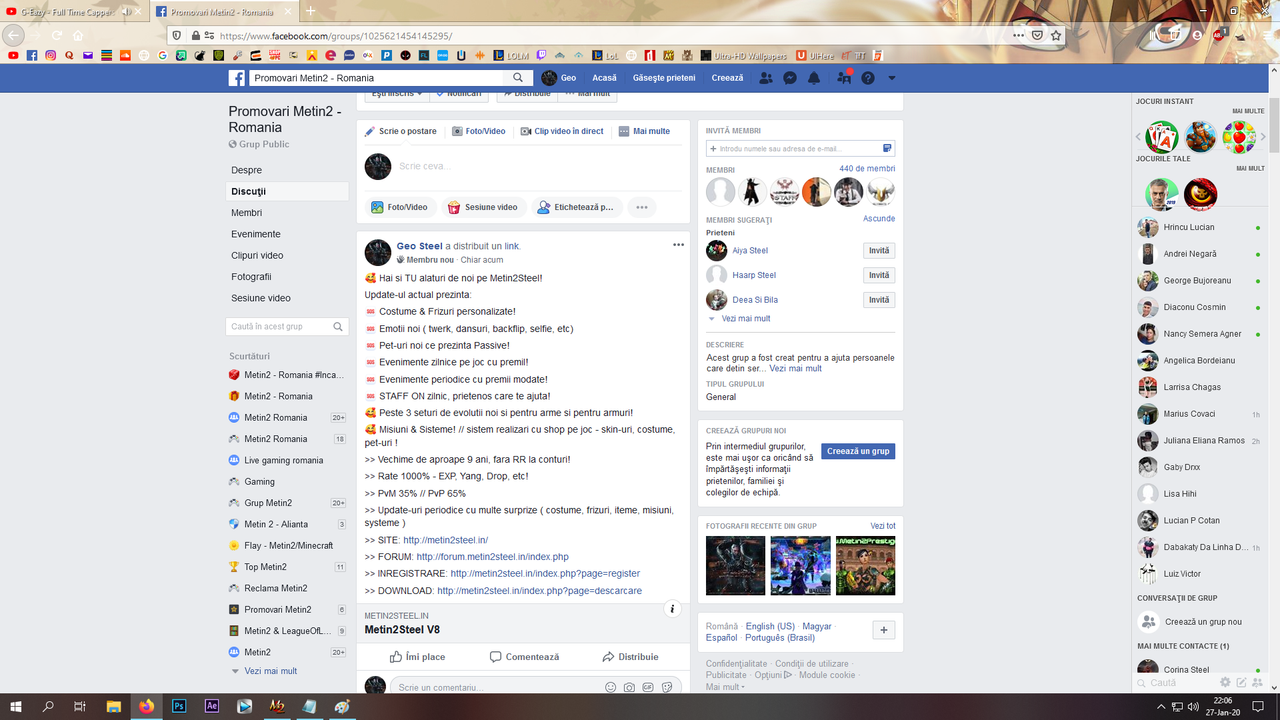Open File Explorer from the taskbar
Image resolution: width=1280 pixels, height=720 pixels.
[114, 706]
